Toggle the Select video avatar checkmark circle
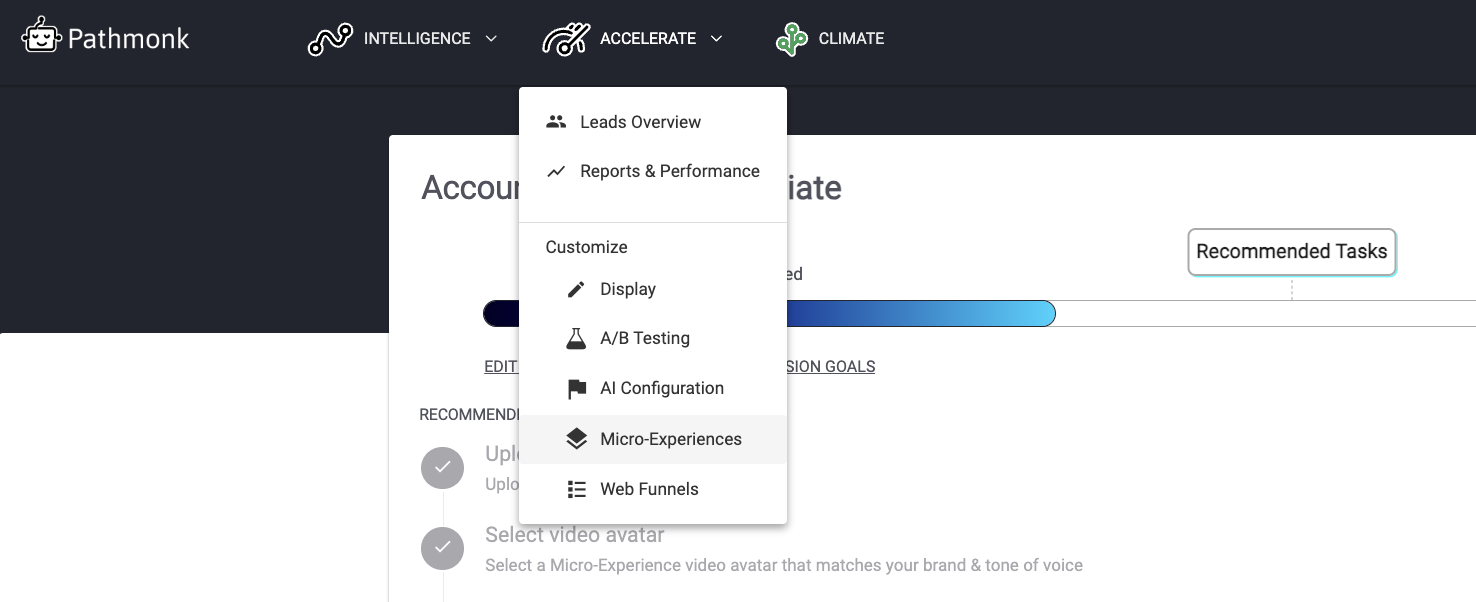The width and height of the screenshot is (1476, 602). coord(442,547)
